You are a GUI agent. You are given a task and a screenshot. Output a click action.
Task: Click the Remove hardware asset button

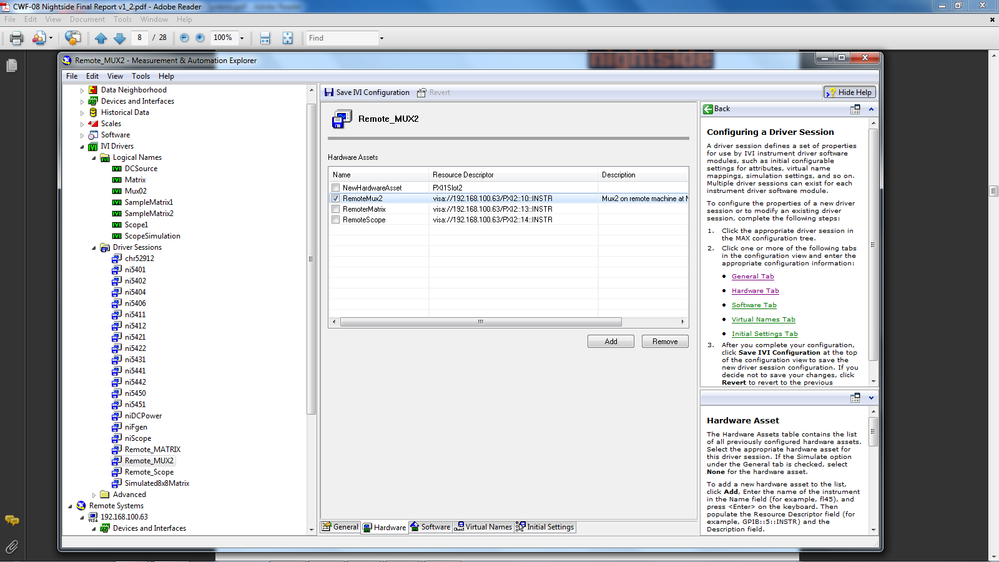[x=665, y=342]
